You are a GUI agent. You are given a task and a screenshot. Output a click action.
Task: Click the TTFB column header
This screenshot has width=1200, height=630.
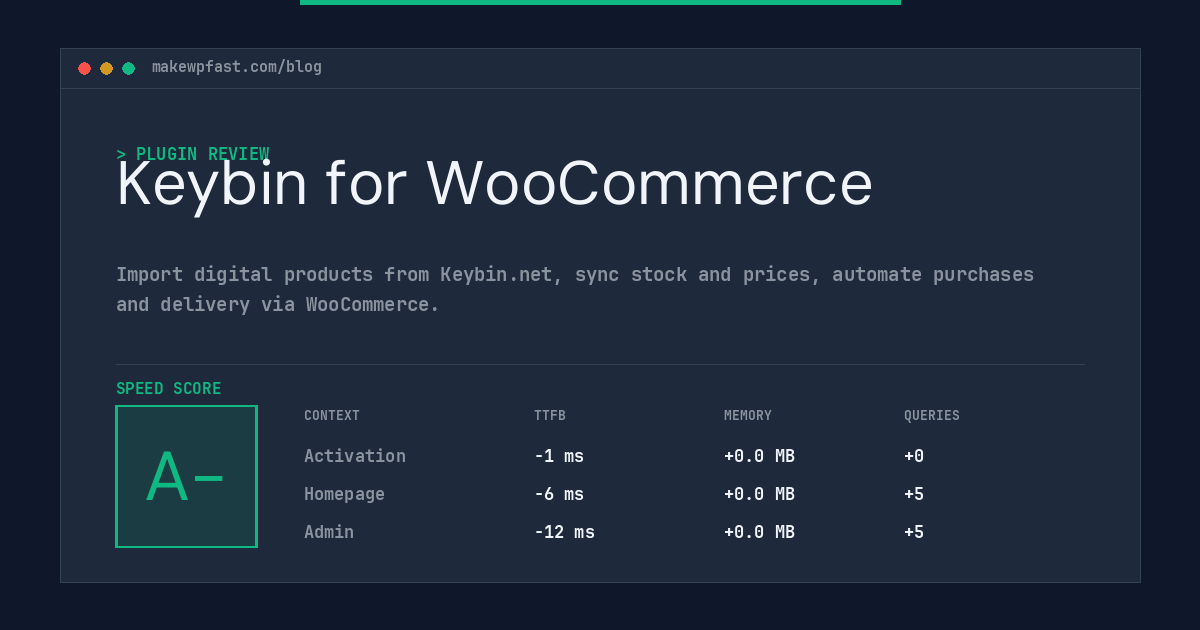tap(550, 416)
